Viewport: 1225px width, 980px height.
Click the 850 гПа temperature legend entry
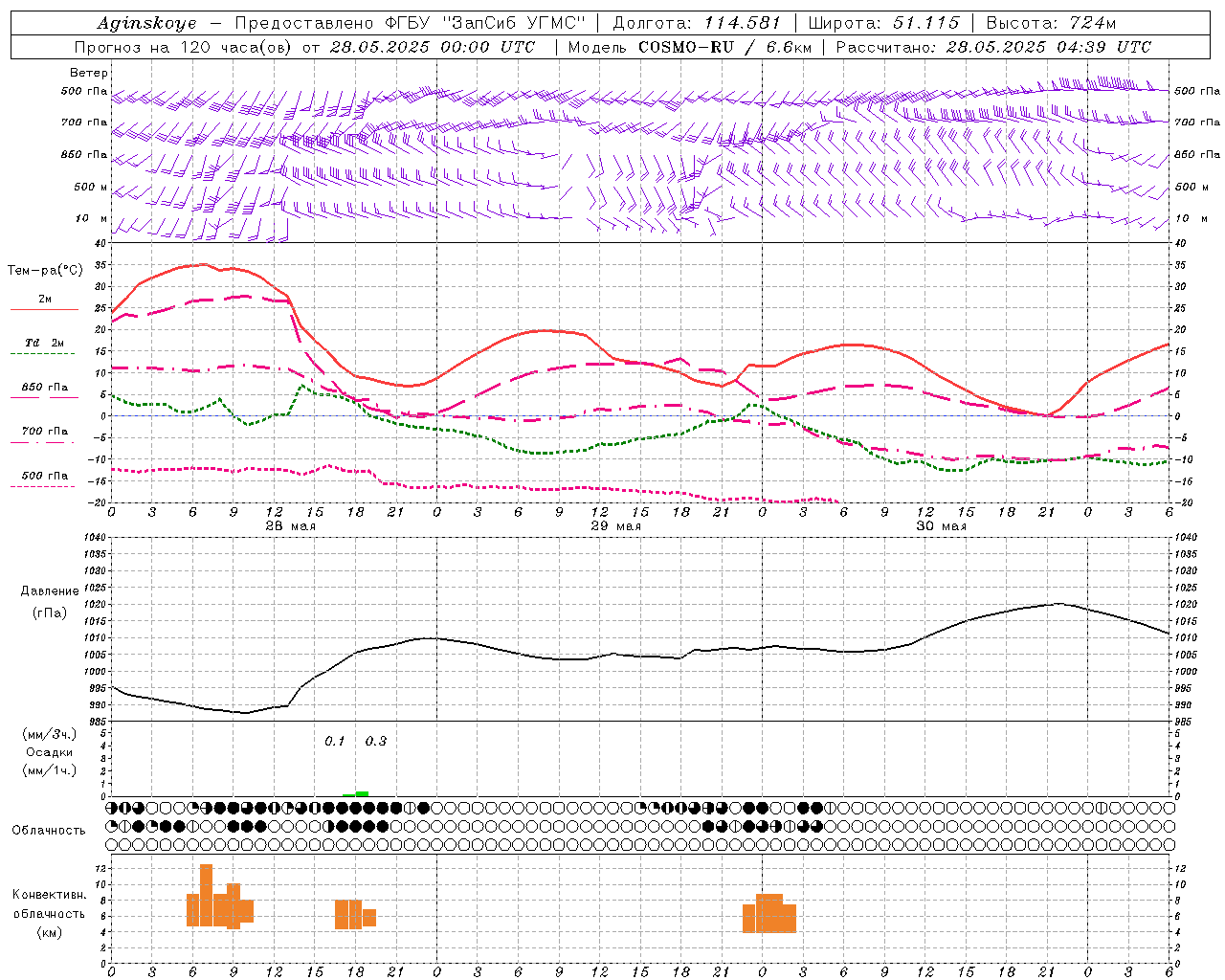[45, 388]
